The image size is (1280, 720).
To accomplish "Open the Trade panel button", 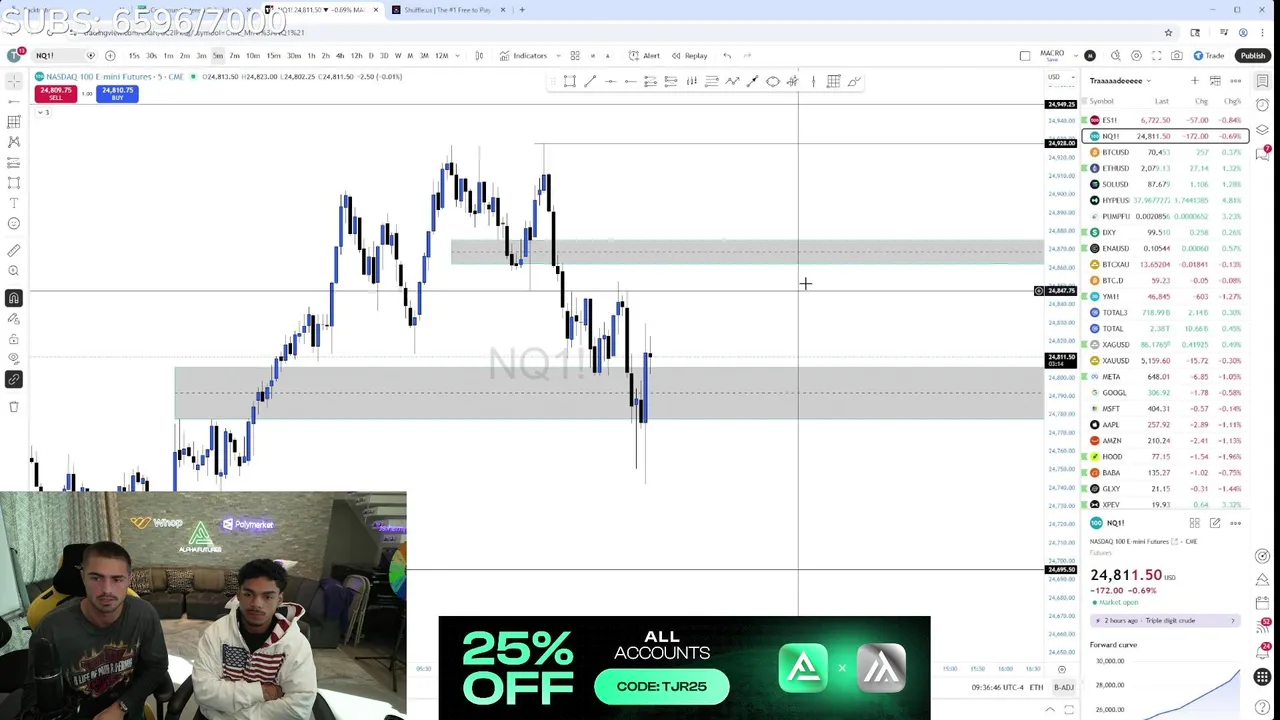I will 1209,55.
